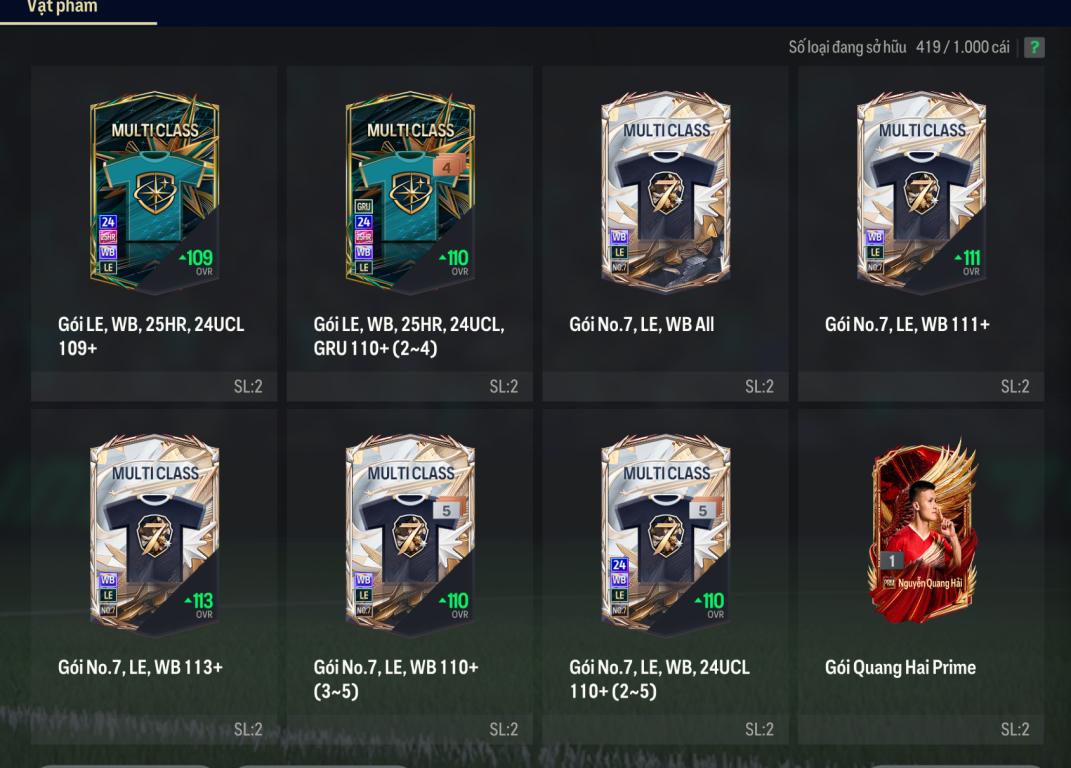Open the 109+ OVR Multi Class pack card
The width and height of the screenshot is (1071, 768).
[x=154, y=191]
